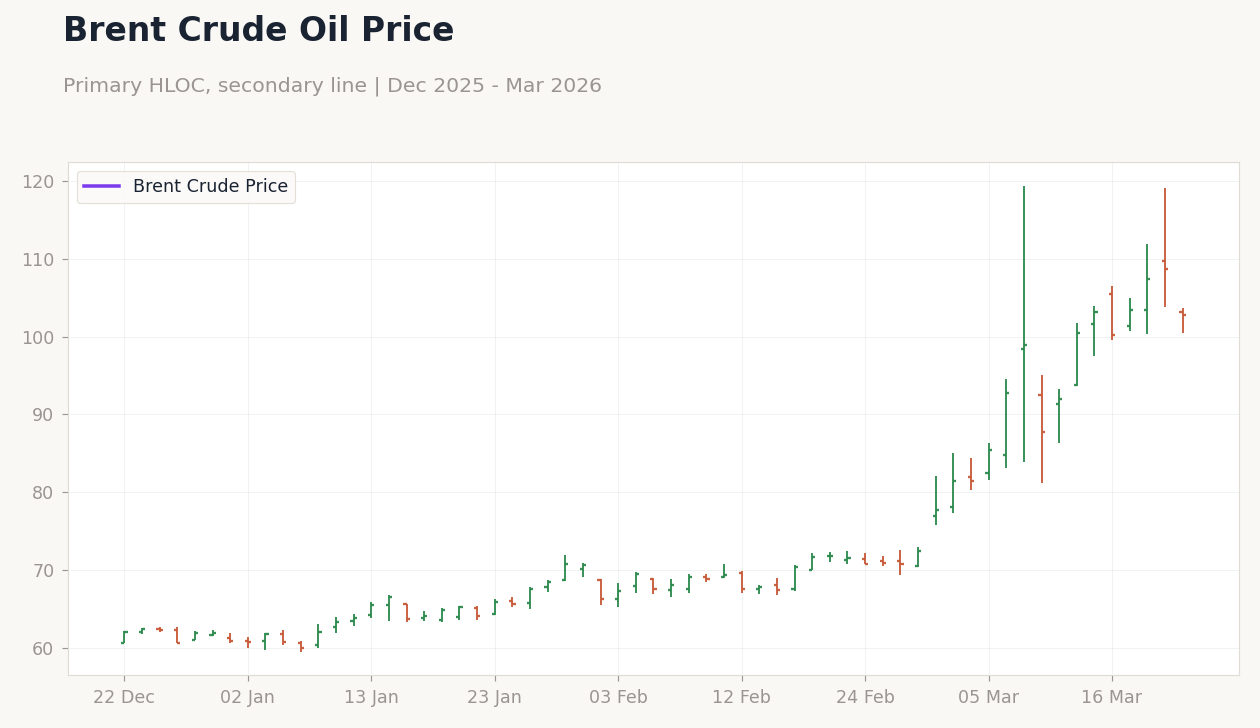Click the tall red bar peaking near 119
The image size is (1260, 728).
coord(1165,248)
